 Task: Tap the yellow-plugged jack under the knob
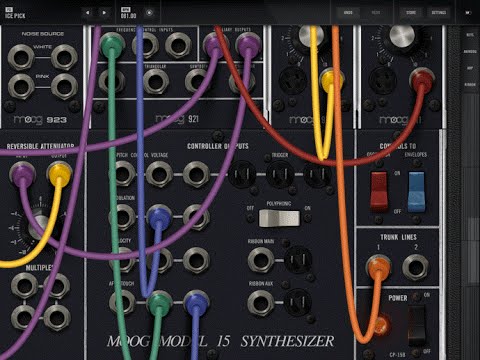pyautogui.click(x=330, y=81)
